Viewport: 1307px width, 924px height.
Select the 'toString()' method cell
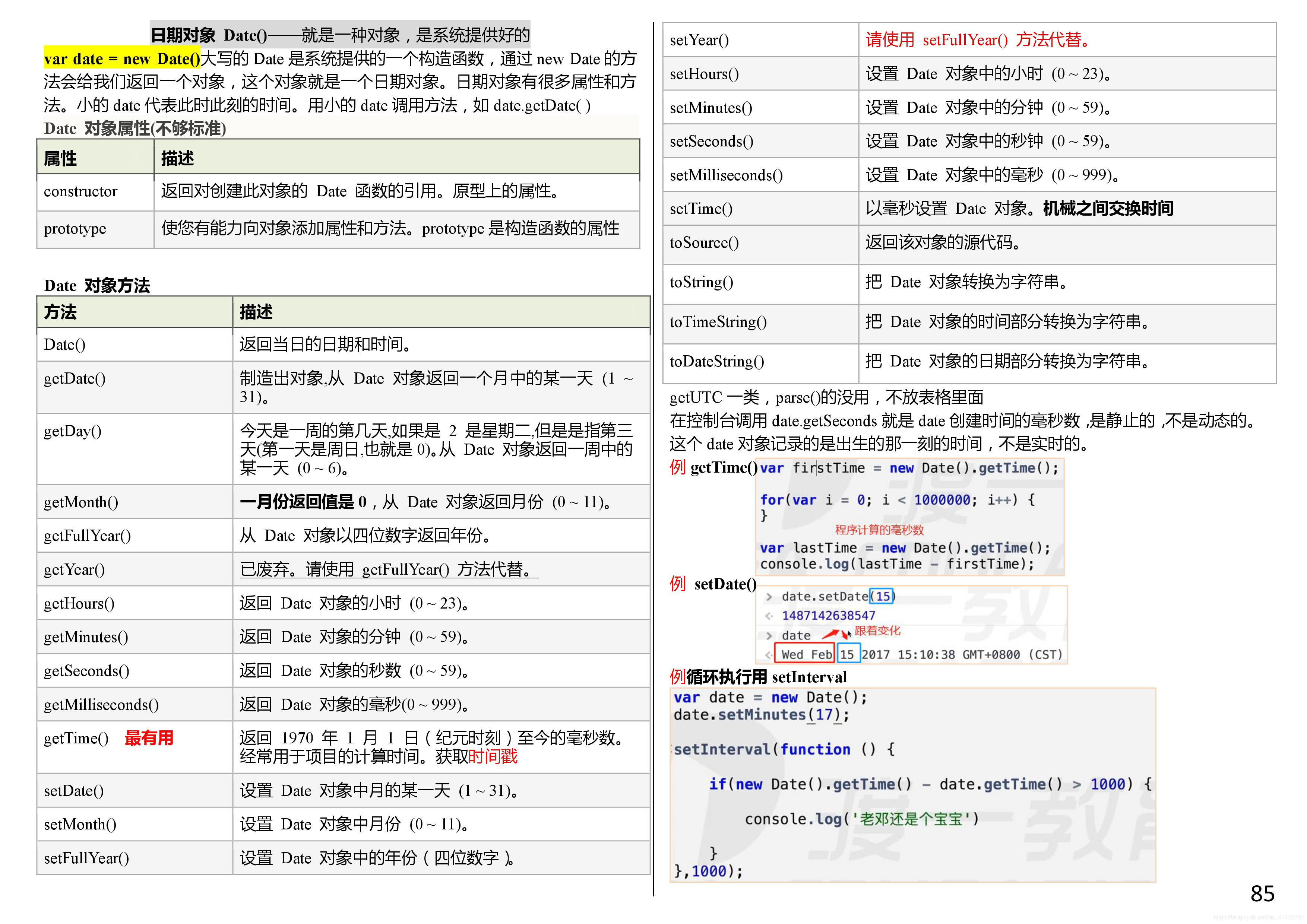761,284
